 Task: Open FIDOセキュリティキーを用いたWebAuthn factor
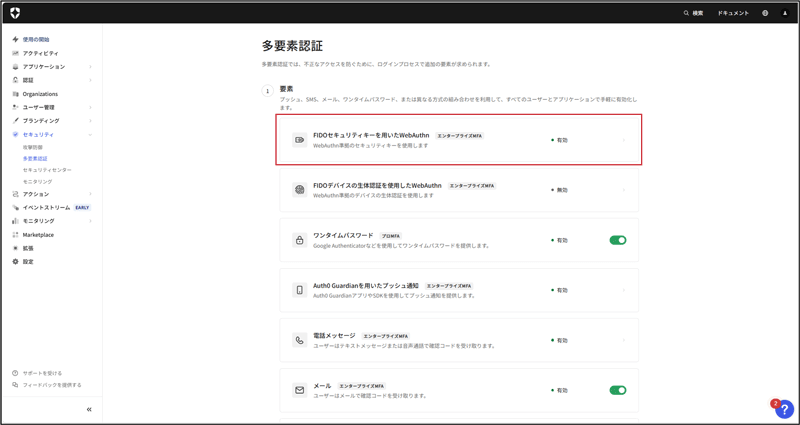[371, 136]
